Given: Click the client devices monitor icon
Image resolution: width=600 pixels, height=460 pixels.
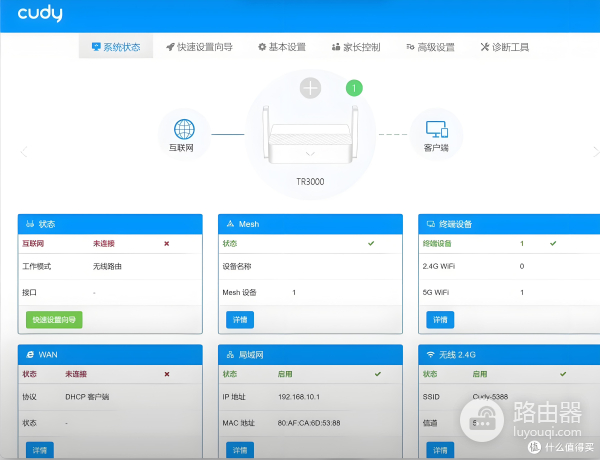Looking at the screenshot, I should [435, 130].
